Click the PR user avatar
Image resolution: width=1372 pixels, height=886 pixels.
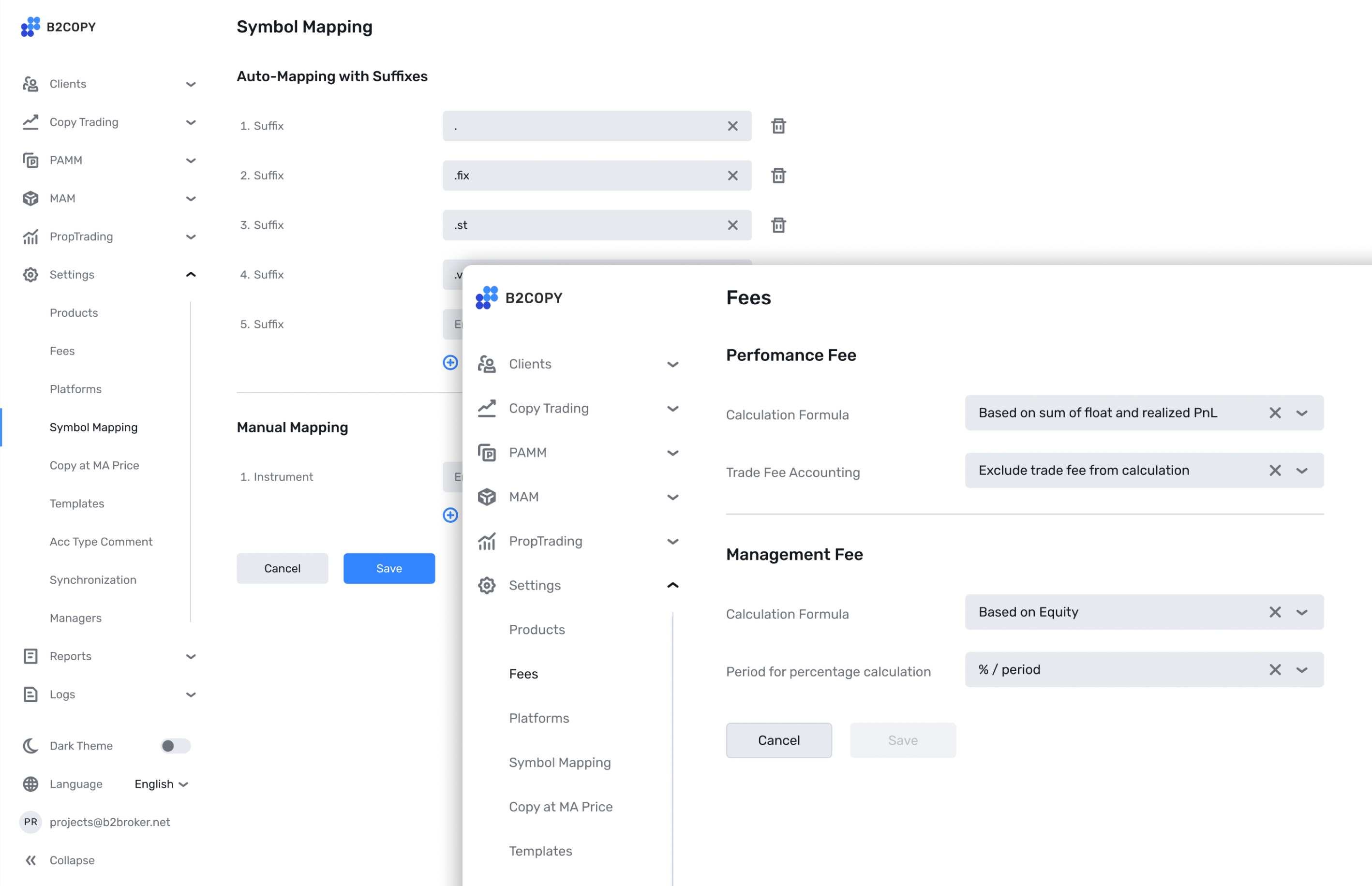[30, 822]
